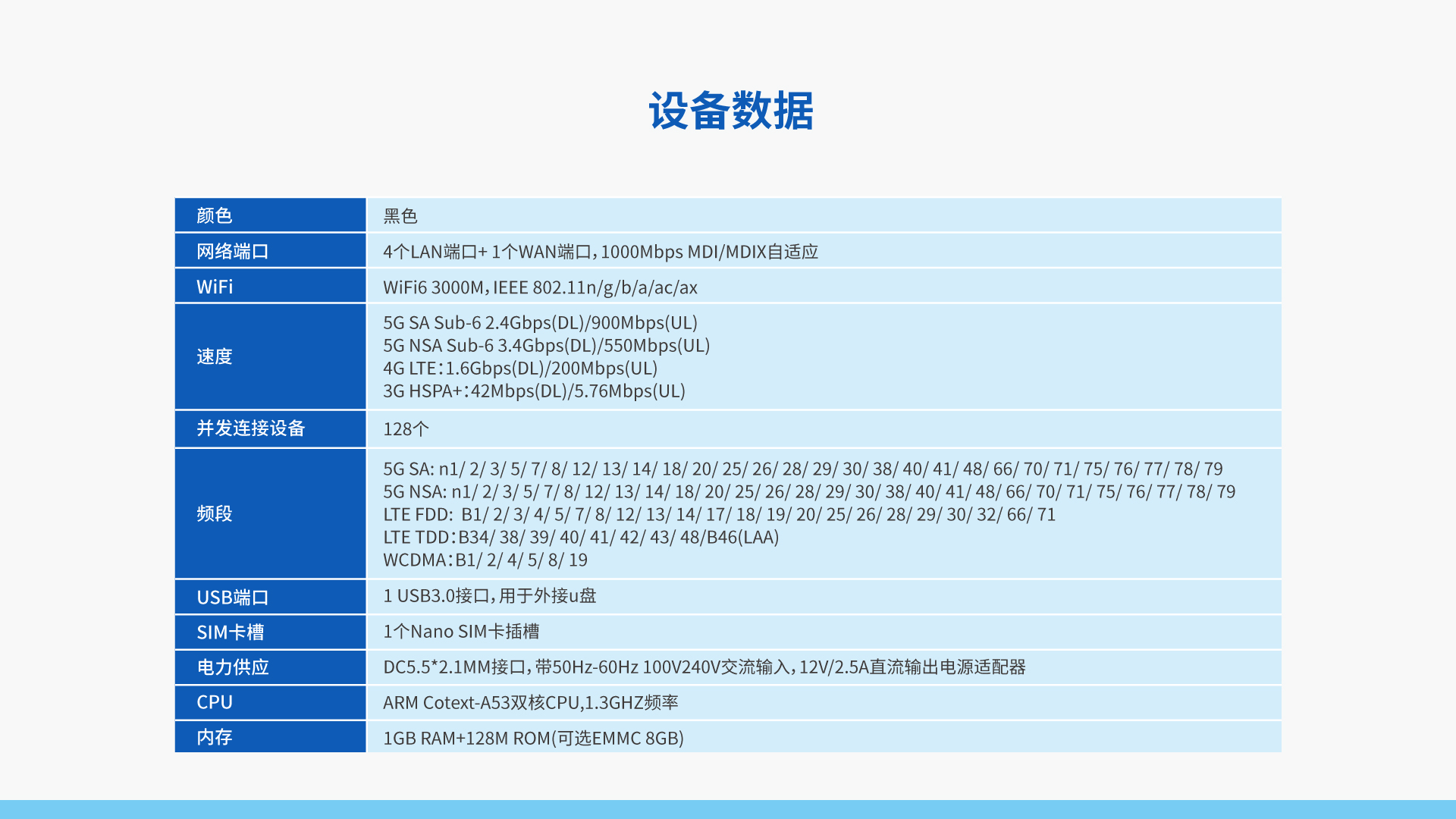Click the 1 USB3.0接口 description
The width and height of the screenshot is (1456, 819).
[x=489, y=596]
